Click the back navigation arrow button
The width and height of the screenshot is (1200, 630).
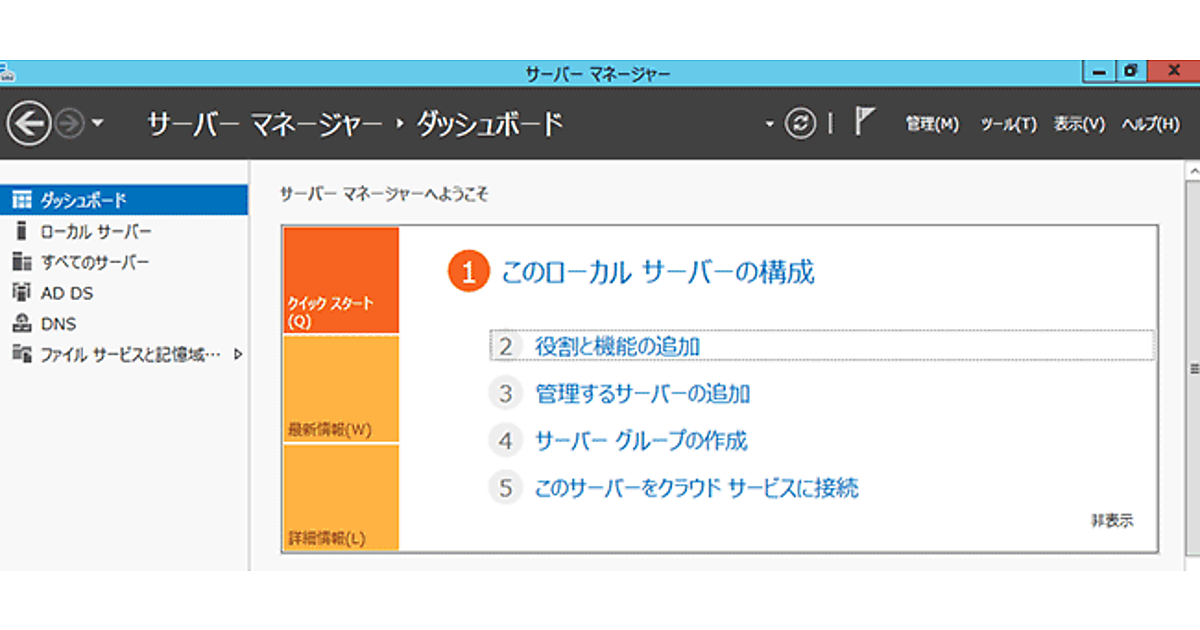click(x=28, y=124)
